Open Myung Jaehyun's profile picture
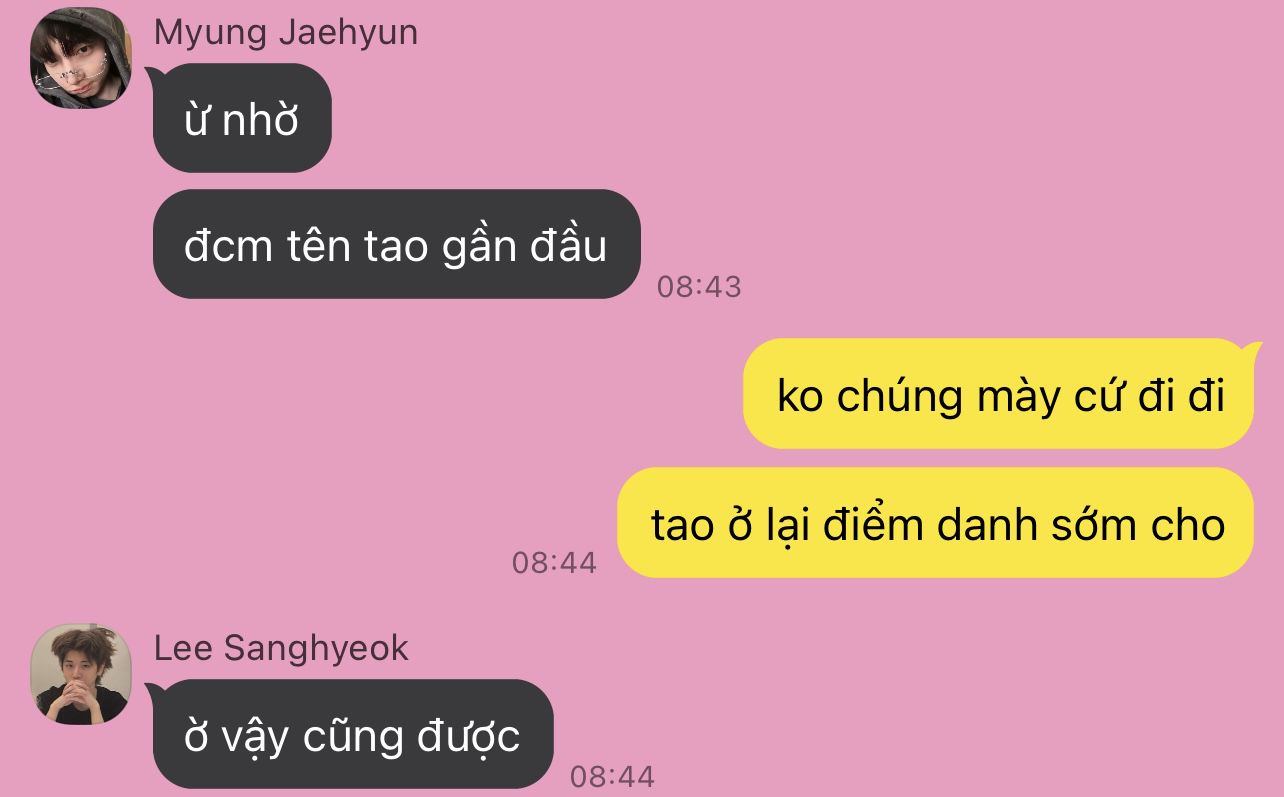 pyautogui.click(x=82, y=58)
